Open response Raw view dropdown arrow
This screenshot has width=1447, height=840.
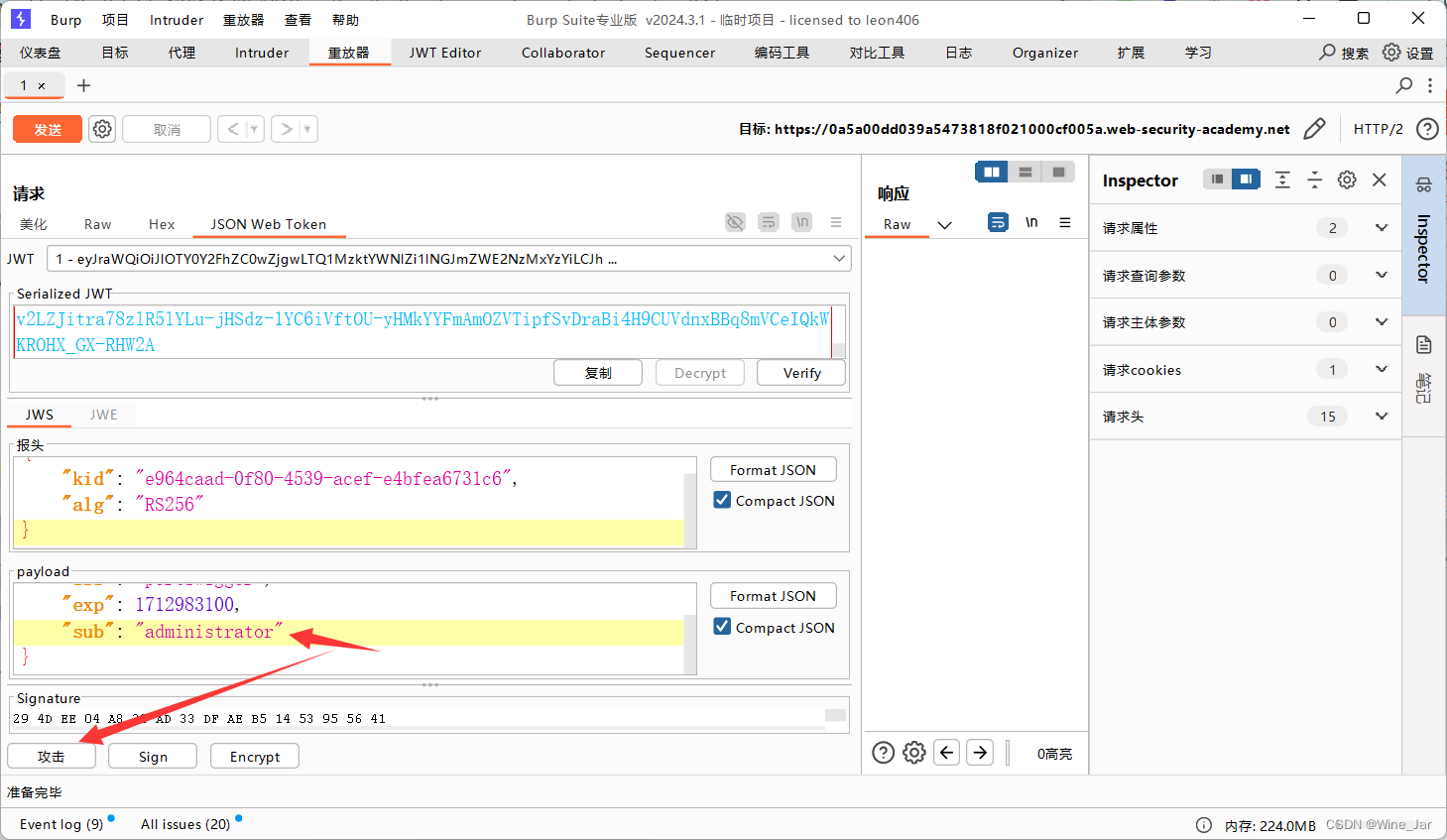point(945,225)
